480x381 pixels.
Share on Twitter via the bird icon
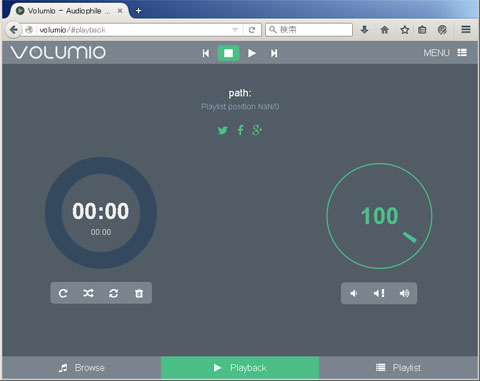click(x=223, y=130)
